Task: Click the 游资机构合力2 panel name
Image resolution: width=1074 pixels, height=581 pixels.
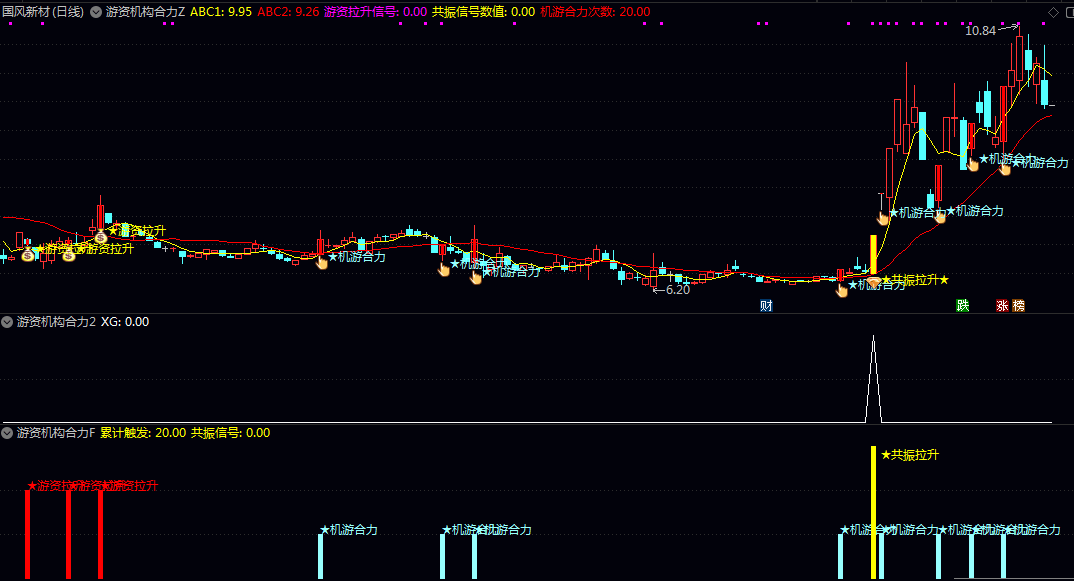Action: click(x=56, y=322)
